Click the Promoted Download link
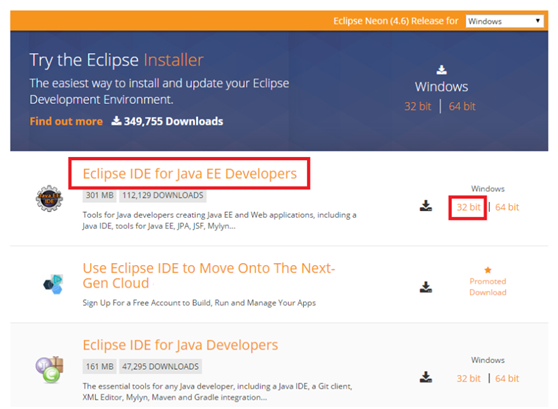 point(488,287)
